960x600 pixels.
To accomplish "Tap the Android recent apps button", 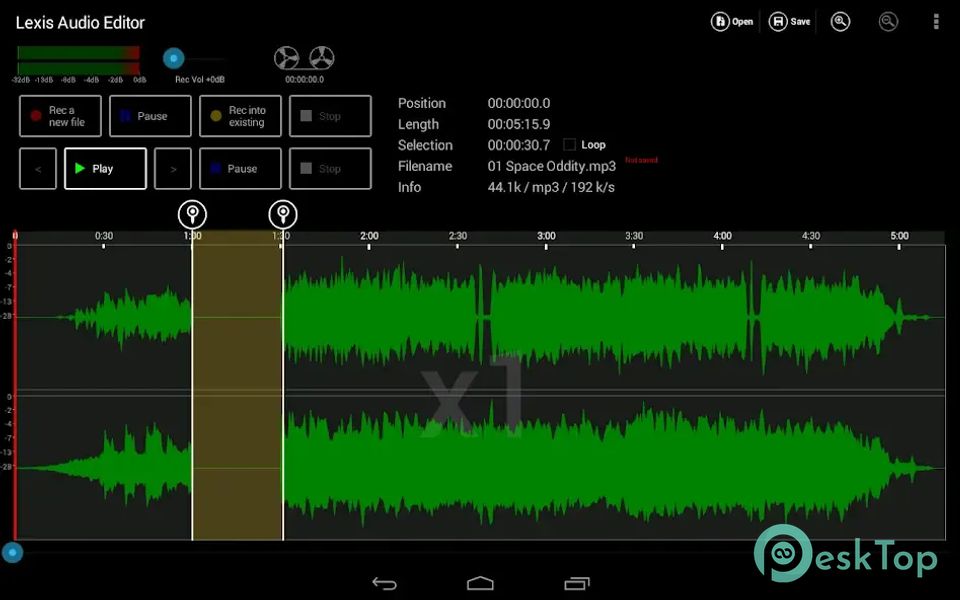I will pyautogui.click(x=576, y=583).
